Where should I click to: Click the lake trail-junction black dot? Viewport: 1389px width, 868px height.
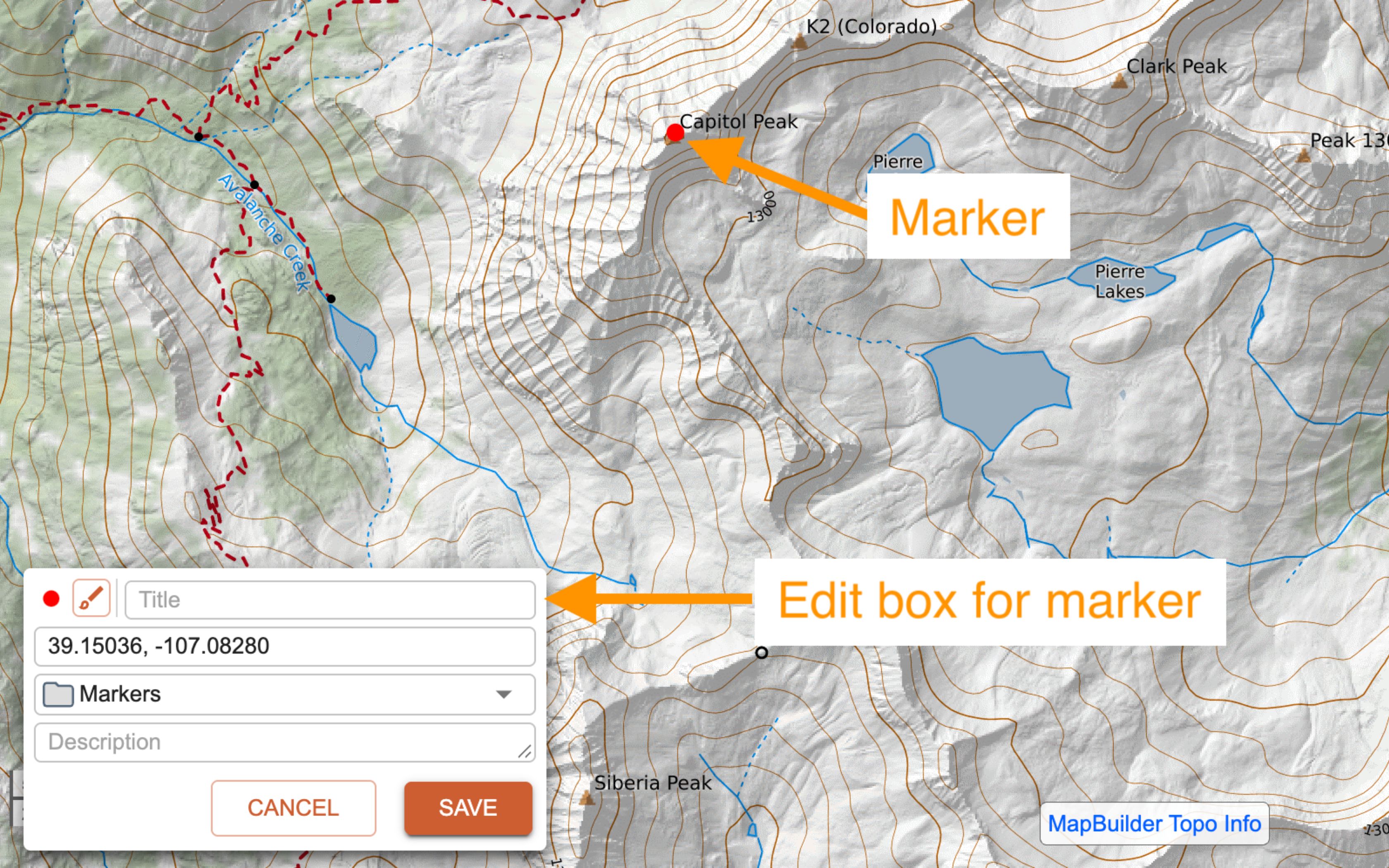(331, 298)
